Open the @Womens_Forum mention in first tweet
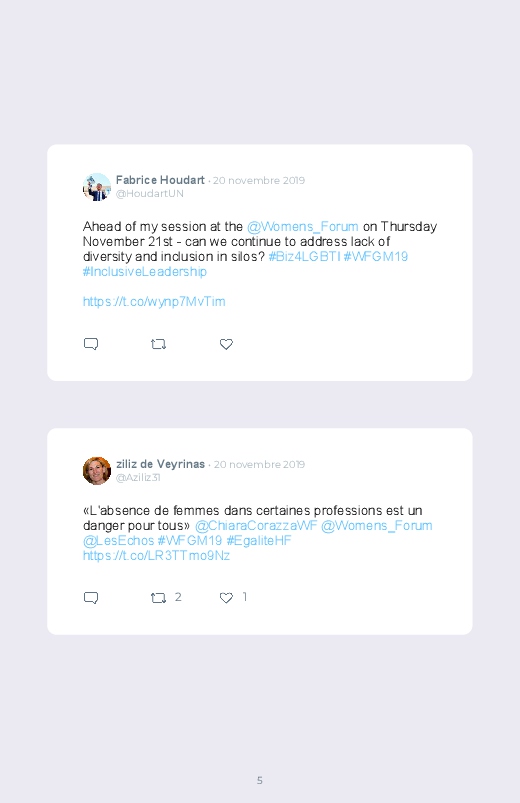The width and height of the screenshot is (520, 803). point(302,226)
